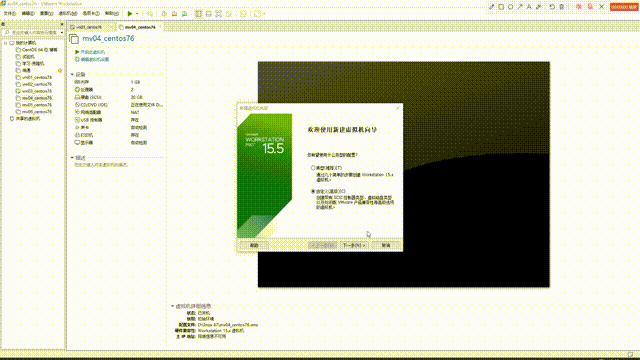The width and height of the screenshot is (640, 360).
Task: Select Shared VMs in library tree
Action: click(25, 119)
